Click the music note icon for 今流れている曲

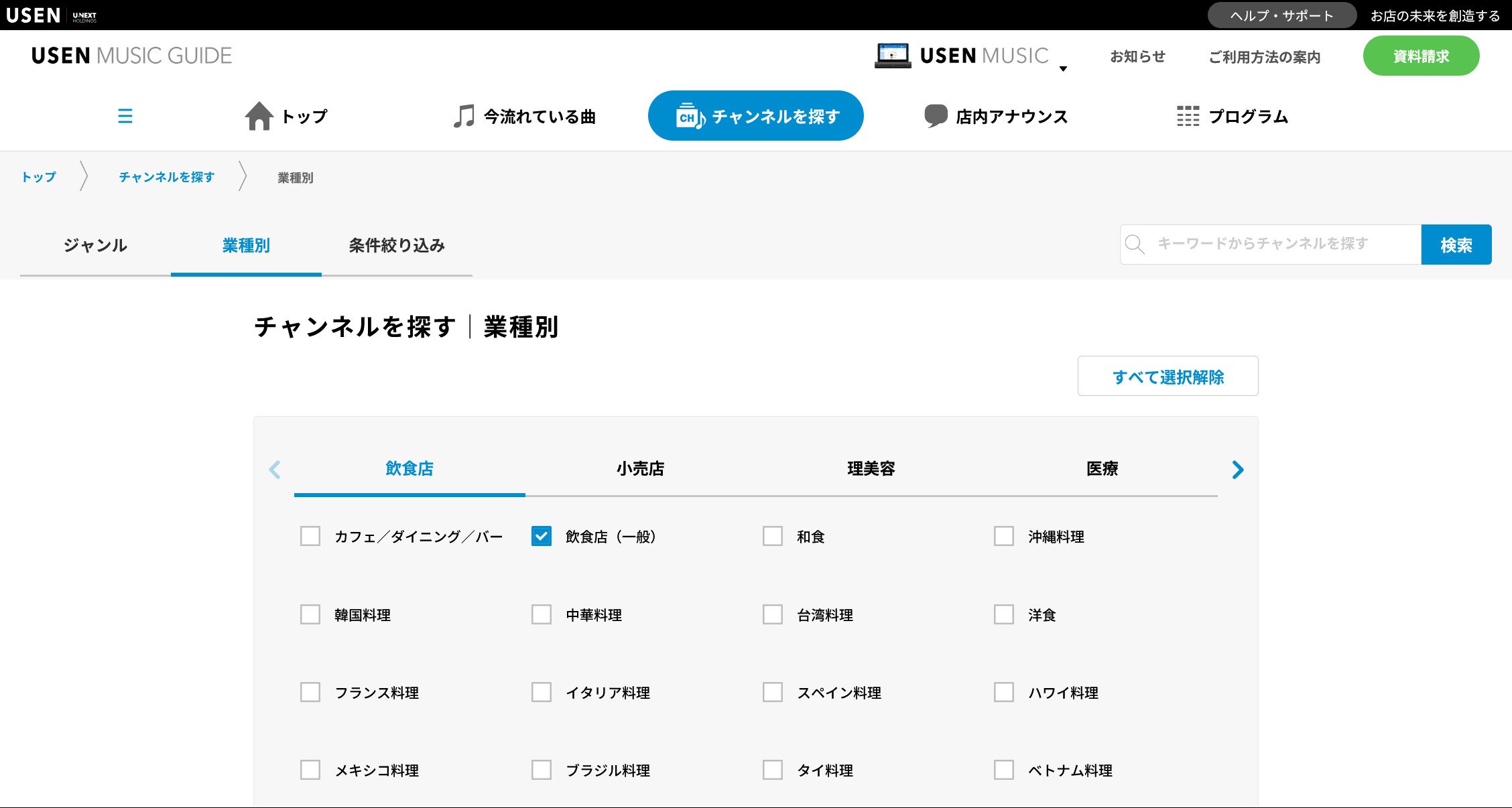pyautogui.click(x=463, y=116)
